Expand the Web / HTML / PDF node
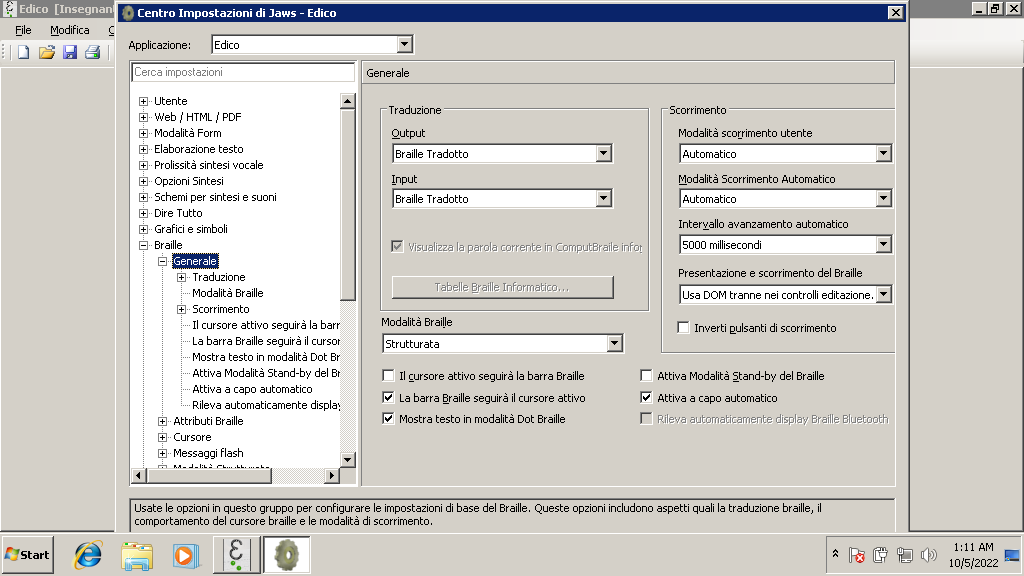The width and height of the screenshot is (1024, 576). [144, 118]
